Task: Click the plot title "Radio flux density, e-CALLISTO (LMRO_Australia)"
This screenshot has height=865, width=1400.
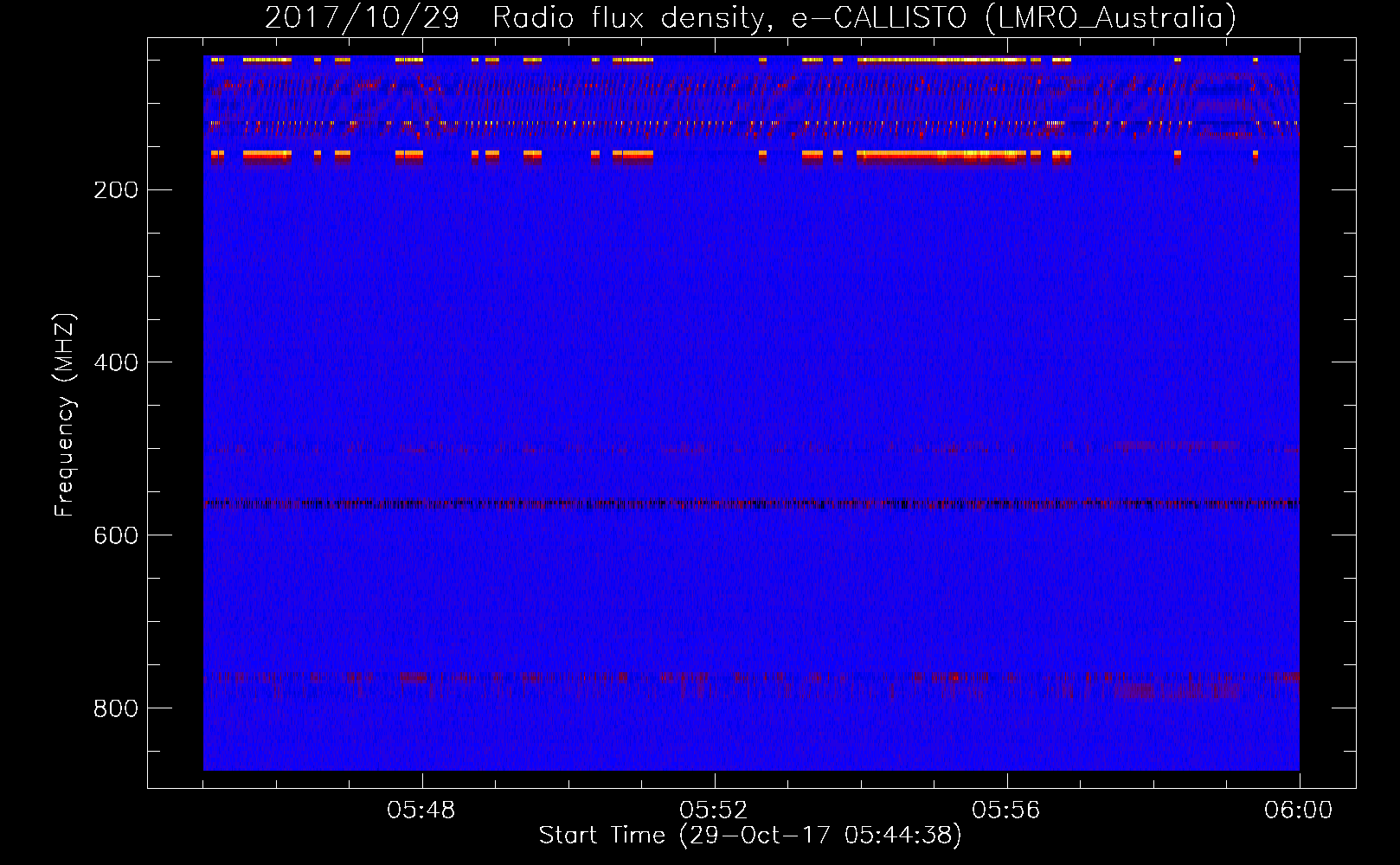Action: (864, 17)
